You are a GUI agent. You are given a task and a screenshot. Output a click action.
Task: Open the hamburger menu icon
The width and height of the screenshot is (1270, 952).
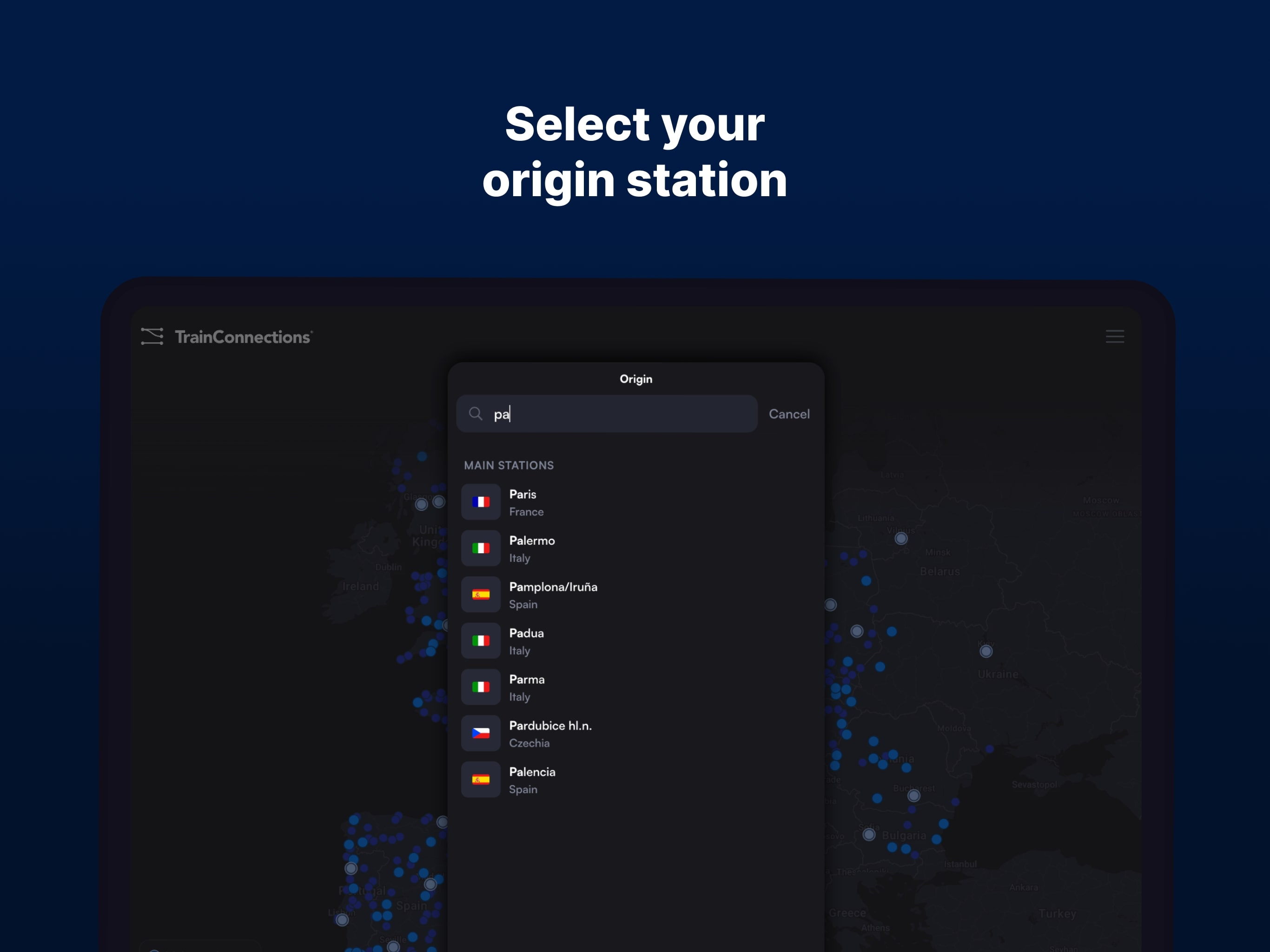tap(1114, 337)
